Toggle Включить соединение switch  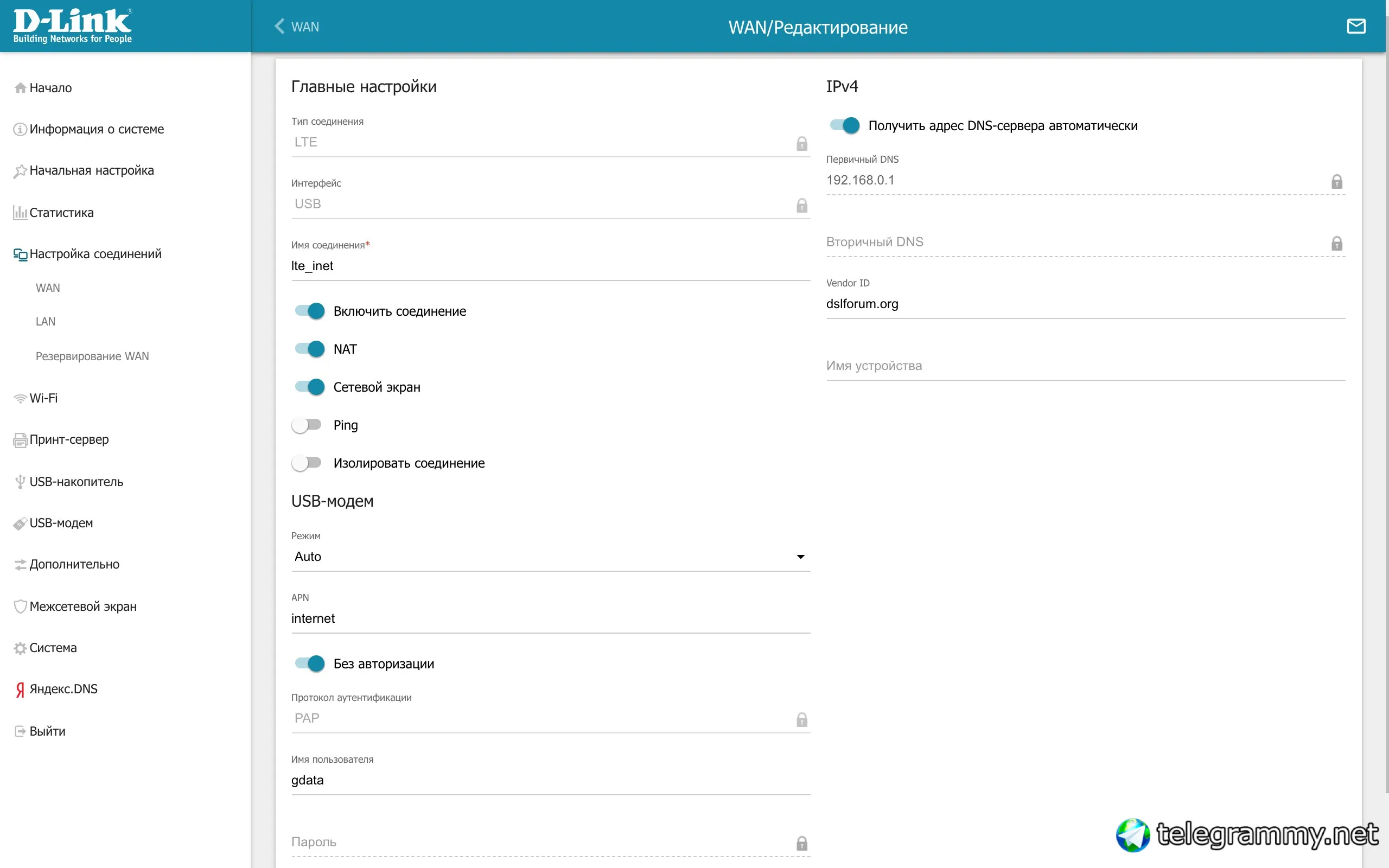pos(309,311)
